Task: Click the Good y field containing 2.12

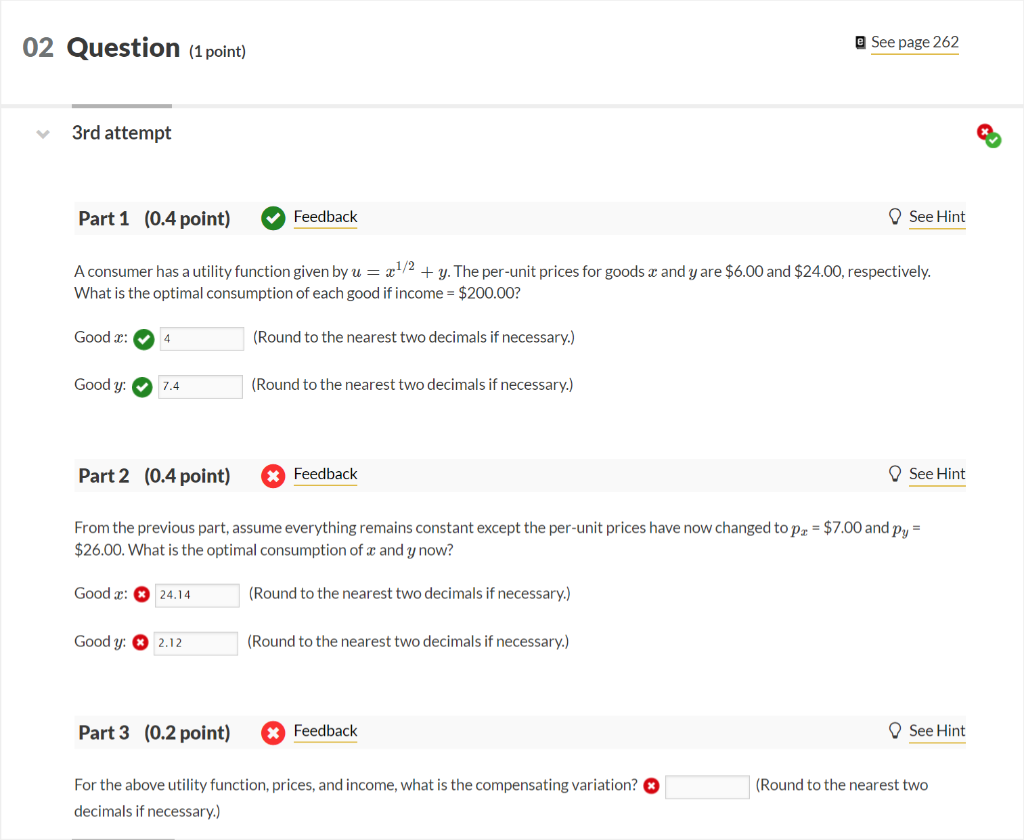Action: (x=196, y=642)
